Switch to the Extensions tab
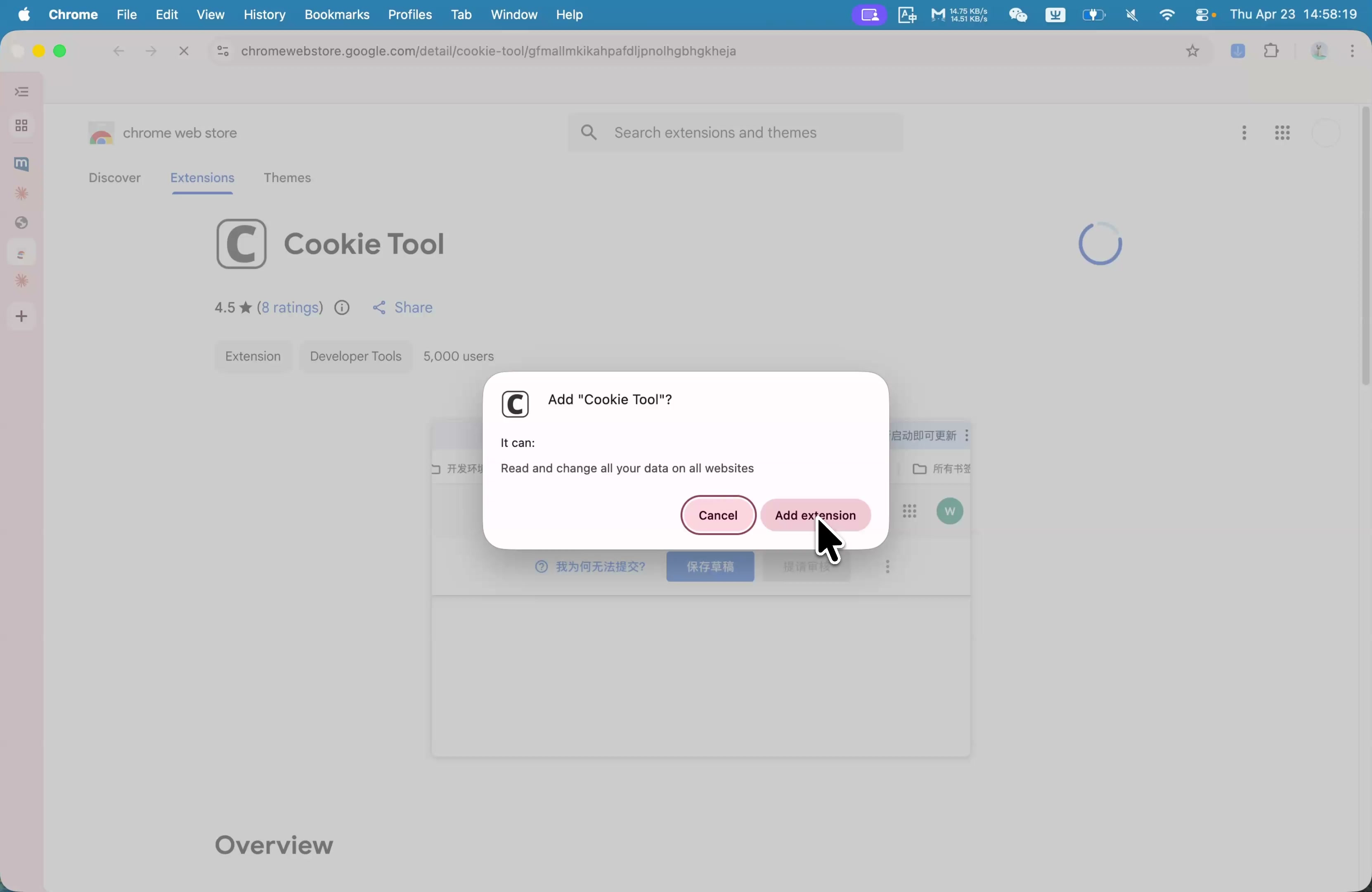The height and width of the screenshot is (892, 1372). pos(202,179)
